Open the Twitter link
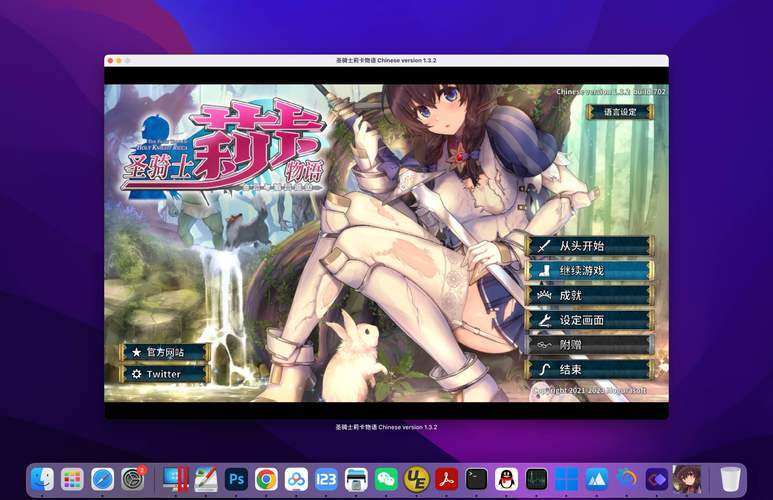Screen dimensions: 773x500 (165, 374)
